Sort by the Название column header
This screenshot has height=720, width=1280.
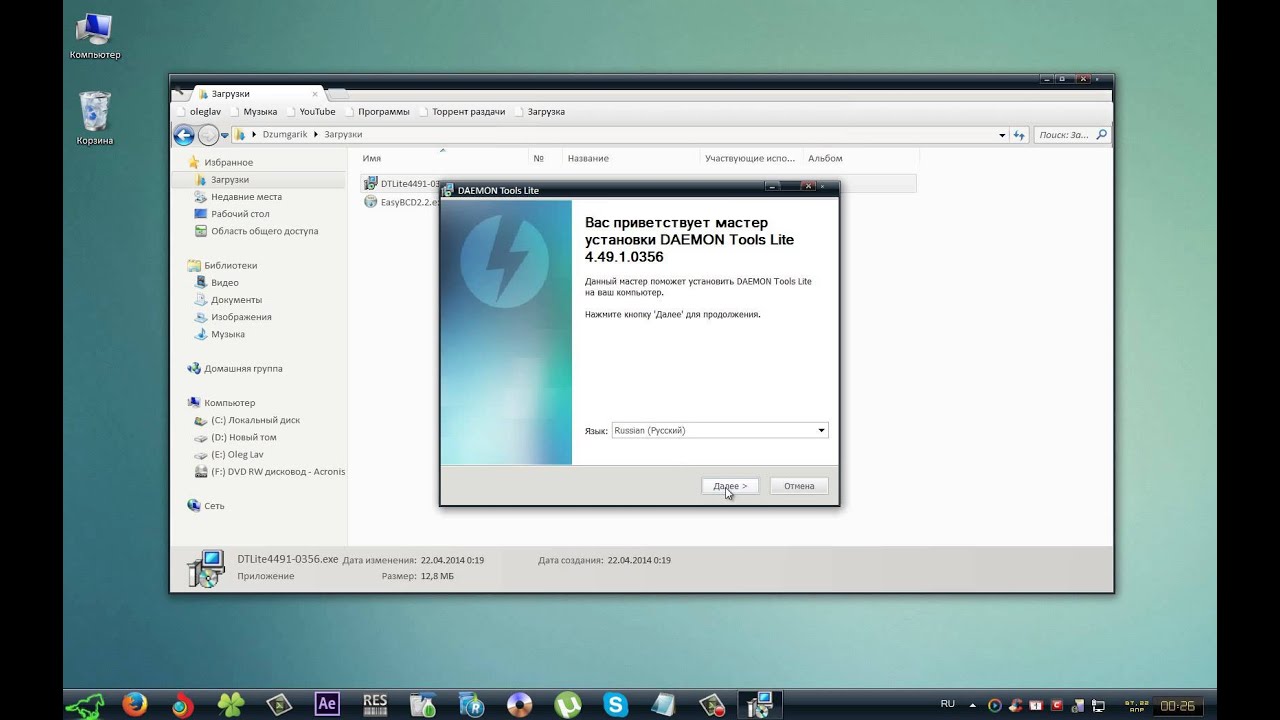point(630,158)
